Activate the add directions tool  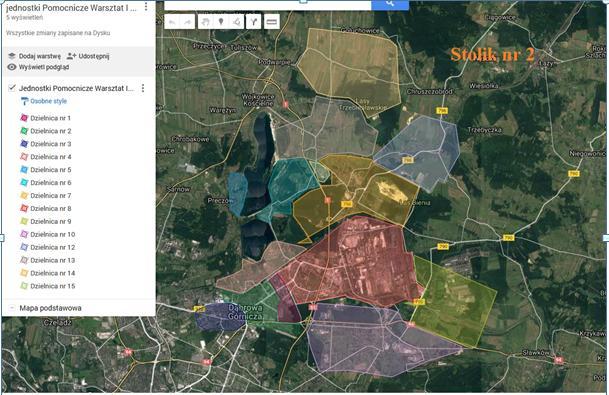click(254, 22)
